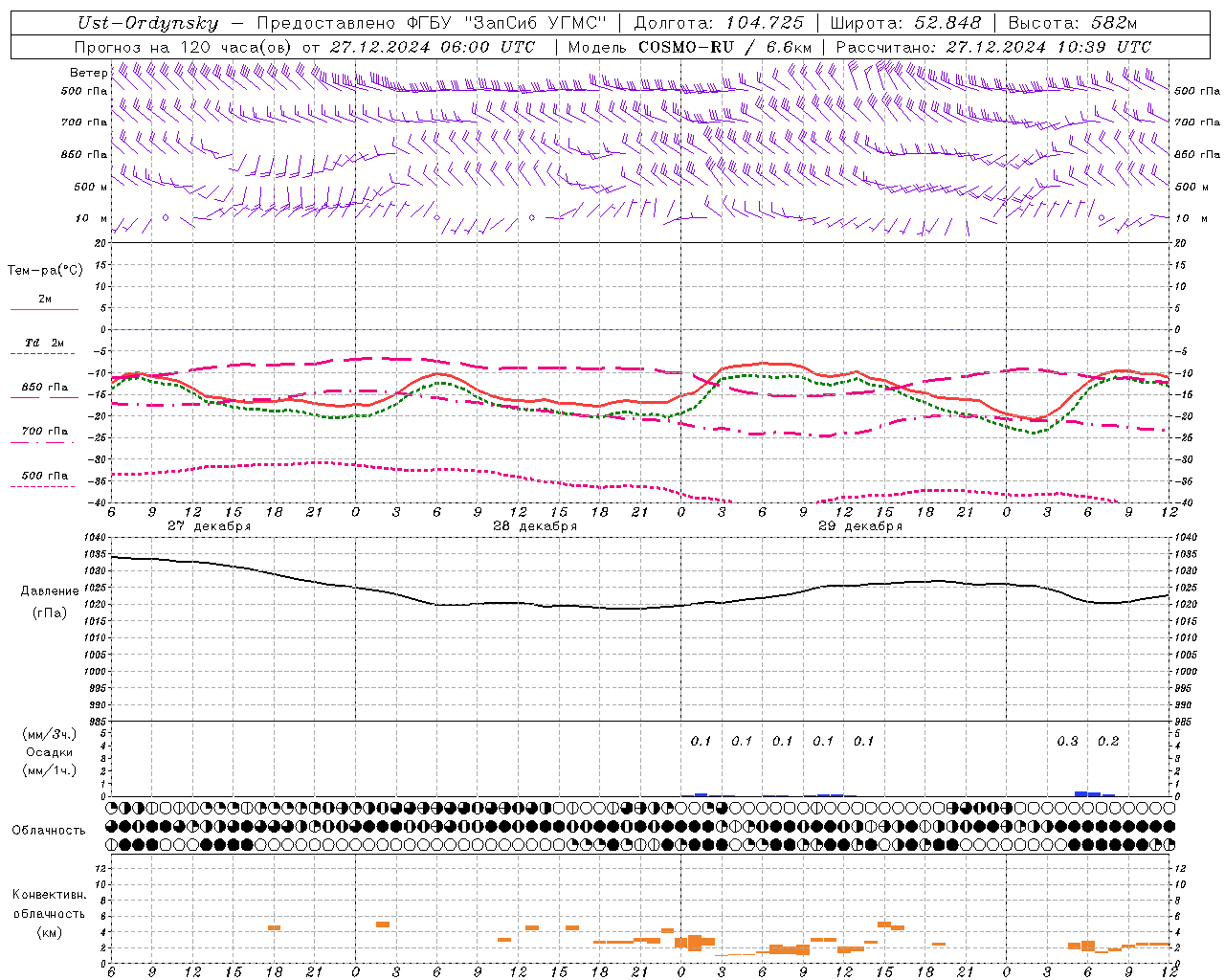
Task: Click the date label "28 декабря"
Action: [x=535, y=526]
